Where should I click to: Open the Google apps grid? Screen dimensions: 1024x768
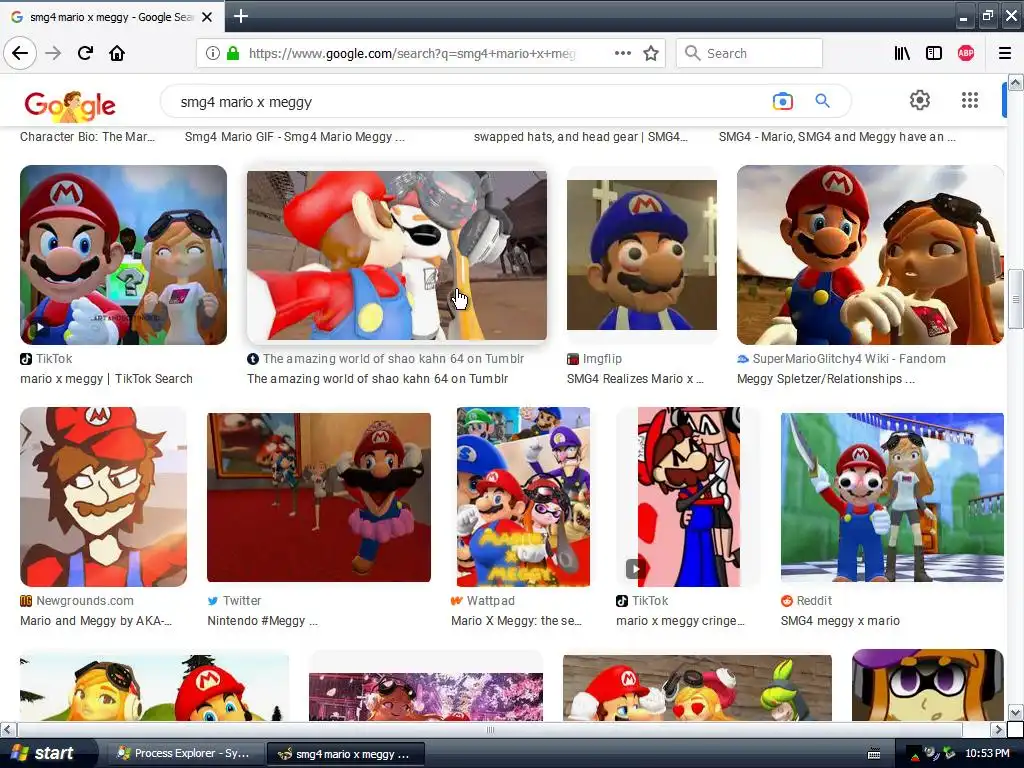pos(970,100)
